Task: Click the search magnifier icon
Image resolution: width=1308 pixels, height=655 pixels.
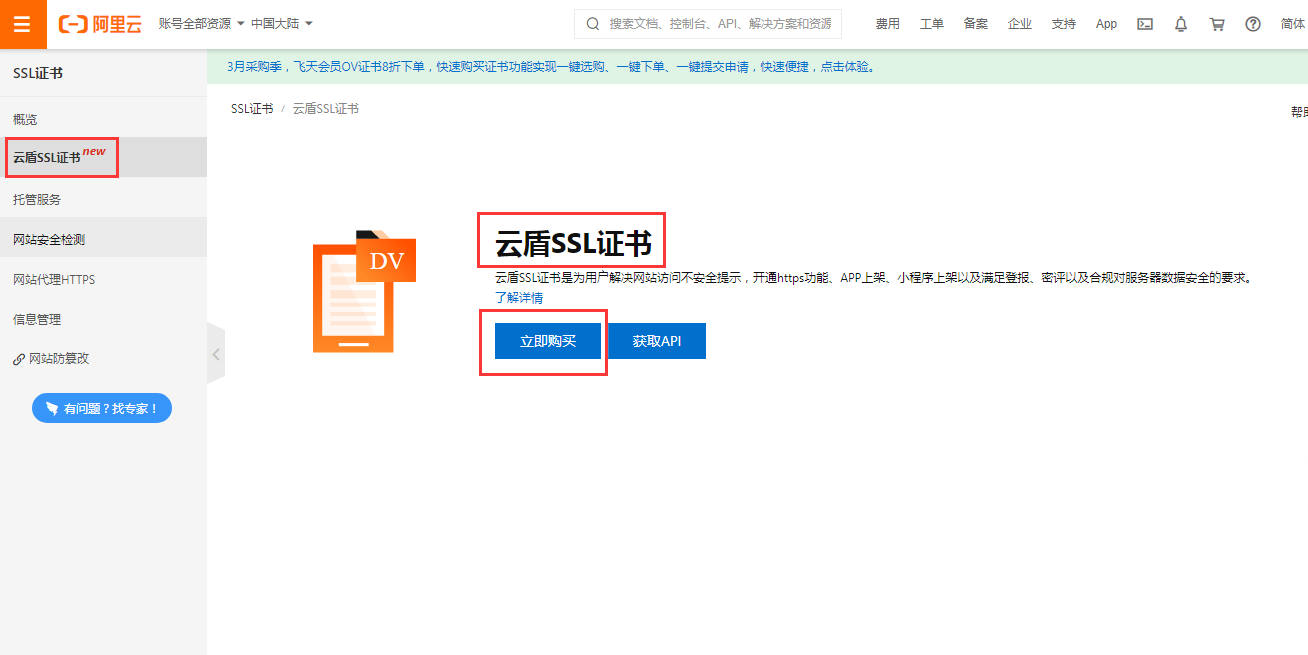Action: click(593, 24)
